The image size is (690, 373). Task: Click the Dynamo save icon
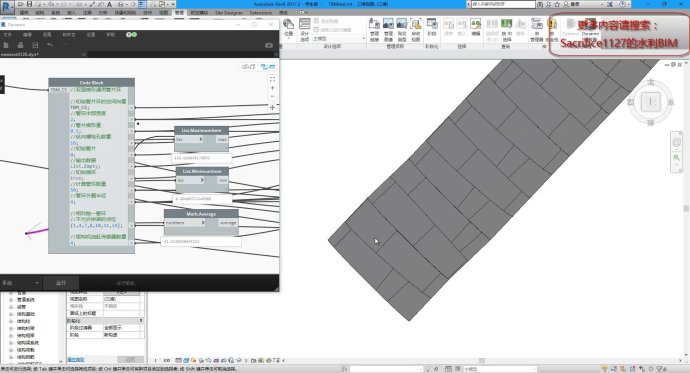pos(35,45)
